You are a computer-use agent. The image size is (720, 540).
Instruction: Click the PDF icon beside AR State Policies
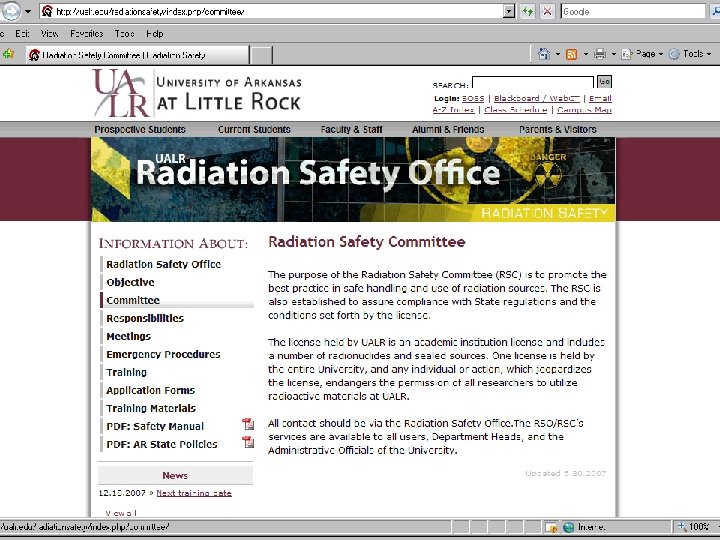click(248, 442)
